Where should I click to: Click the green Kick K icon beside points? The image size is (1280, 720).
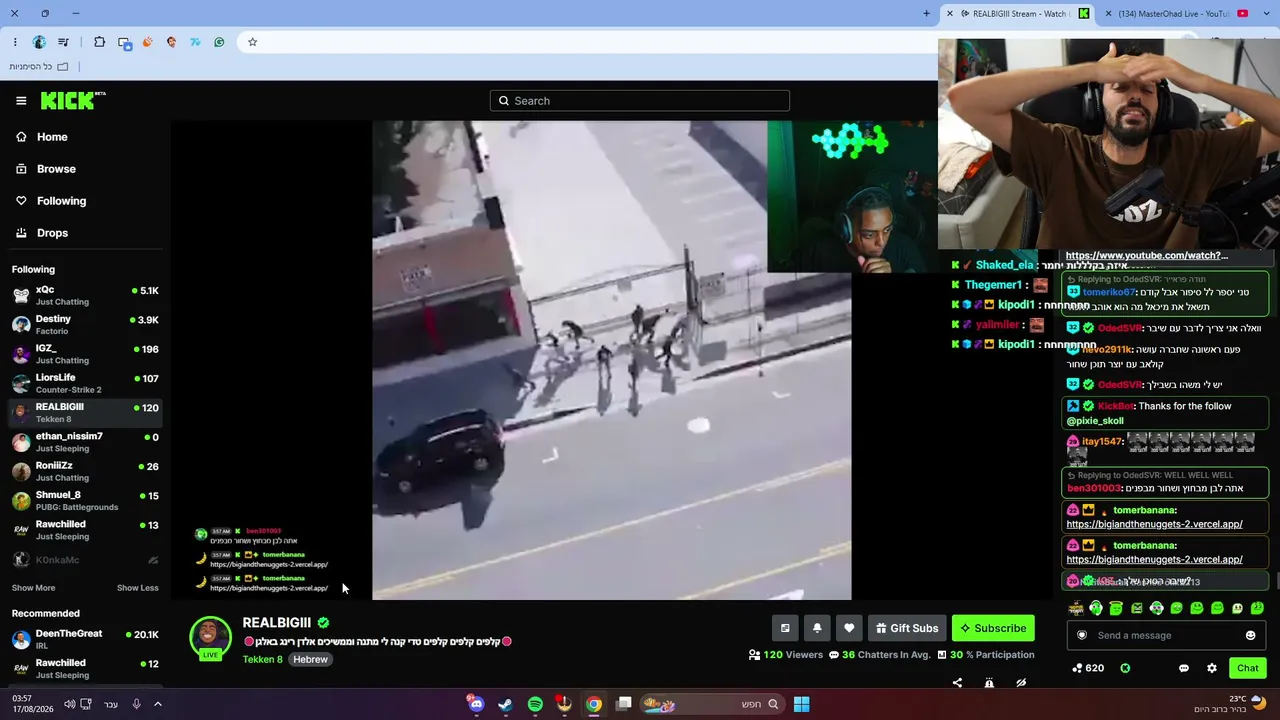(x=1125, y=668)
